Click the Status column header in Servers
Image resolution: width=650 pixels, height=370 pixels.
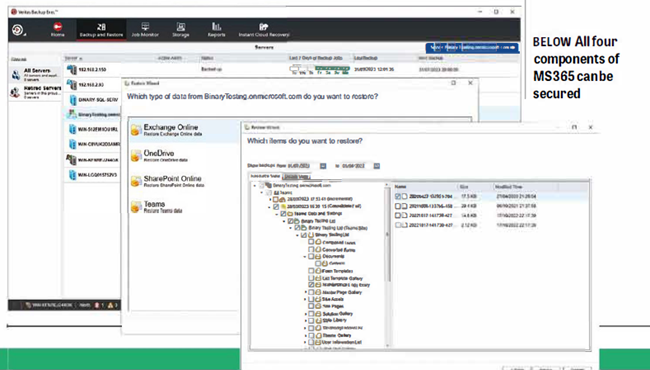[x=207, y=58]
